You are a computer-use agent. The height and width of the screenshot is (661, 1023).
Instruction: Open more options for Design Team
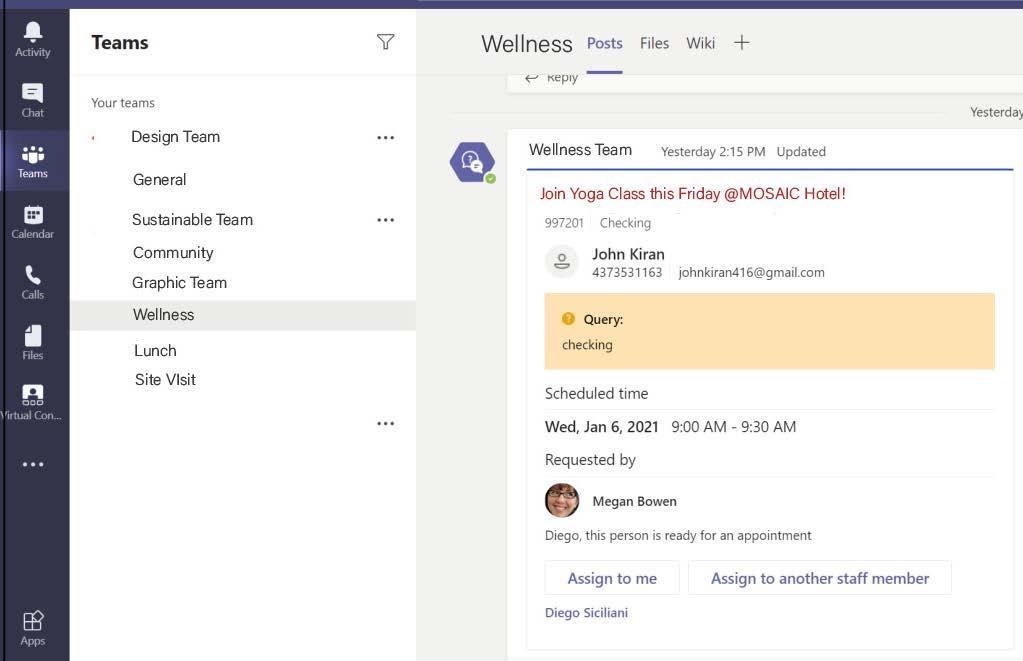click(x=386, y=138)
